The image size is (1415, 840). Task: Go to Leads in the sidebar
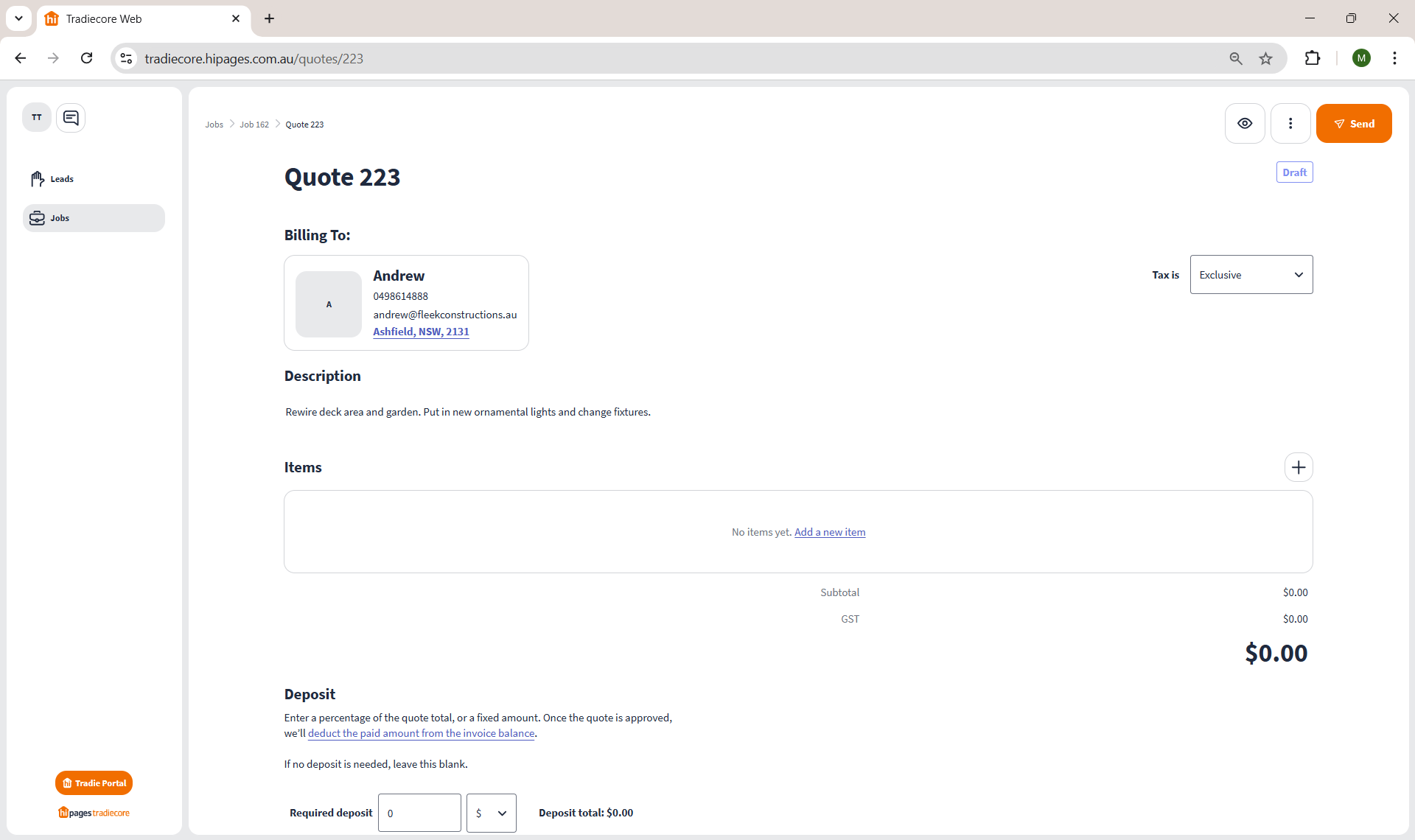(62, 179)
